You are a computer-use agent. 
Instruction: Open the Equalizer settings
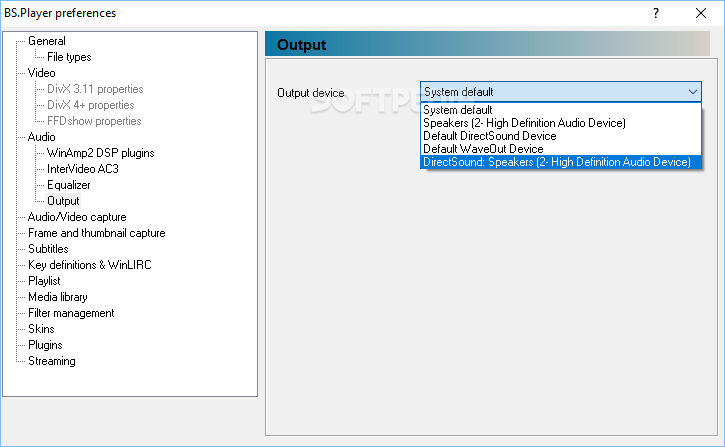[x=68, y=185]
